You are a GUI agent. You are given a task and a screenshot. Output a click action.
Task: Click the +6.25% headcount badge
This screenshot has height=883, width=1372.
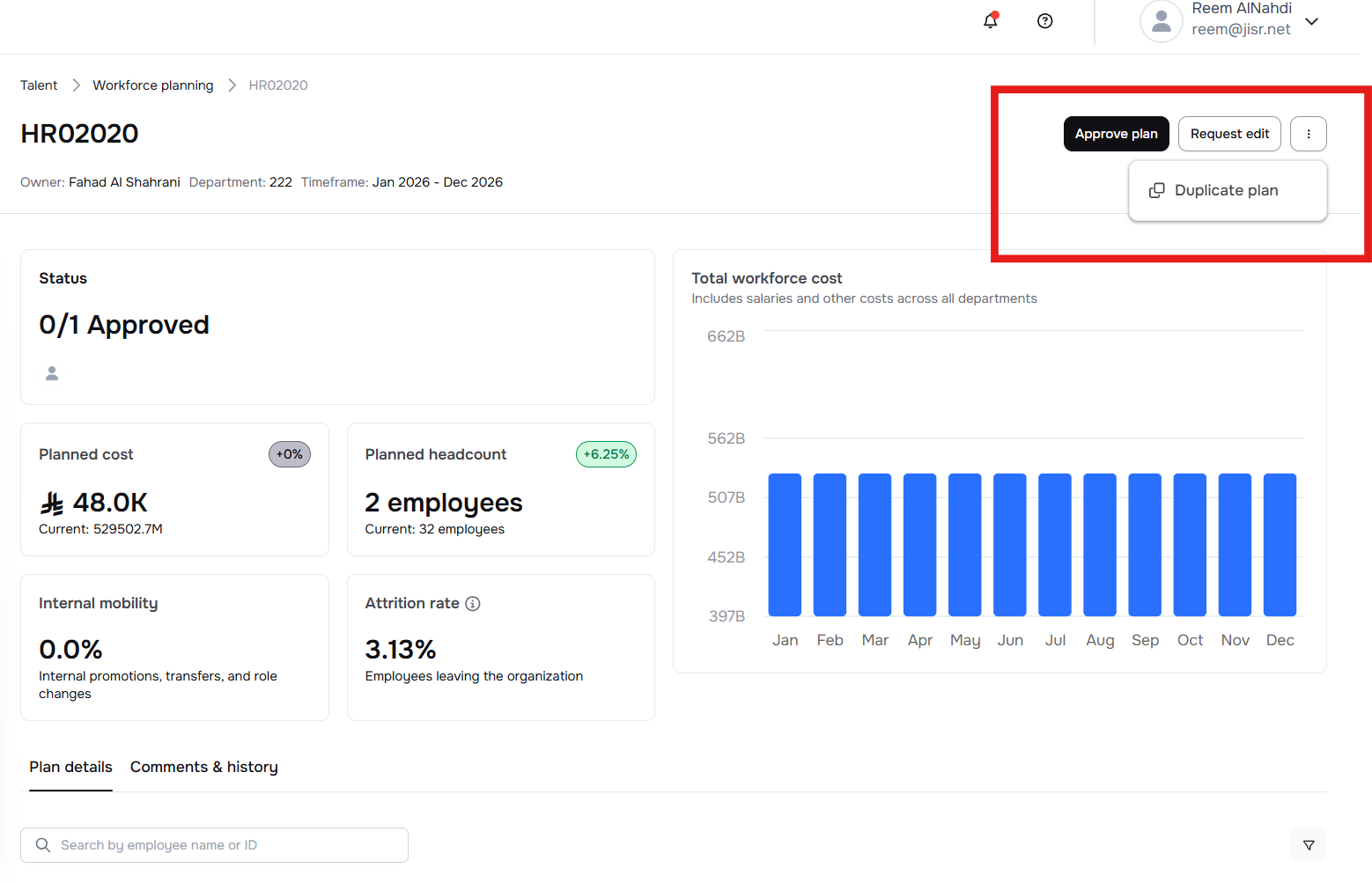(606, 454)
